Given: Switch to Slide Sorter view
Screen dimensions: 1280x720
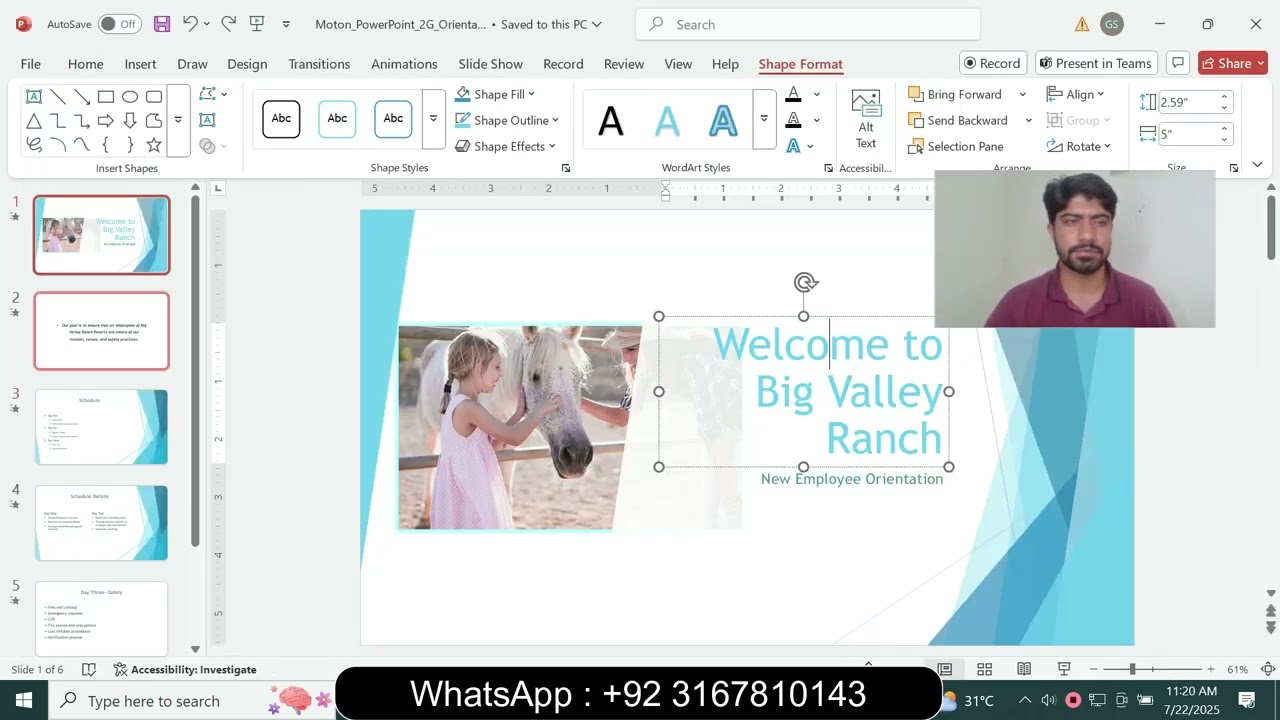Looking at the screenshot, I should point(984,669).
